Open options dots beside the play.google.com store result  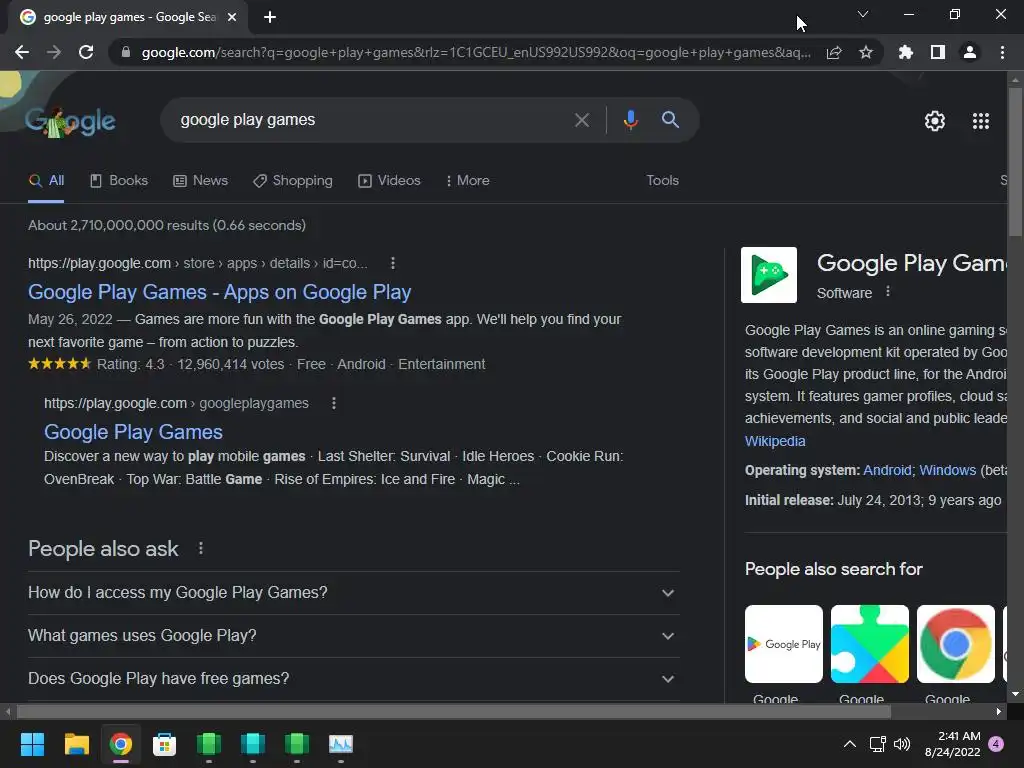[x=392, y=263]
